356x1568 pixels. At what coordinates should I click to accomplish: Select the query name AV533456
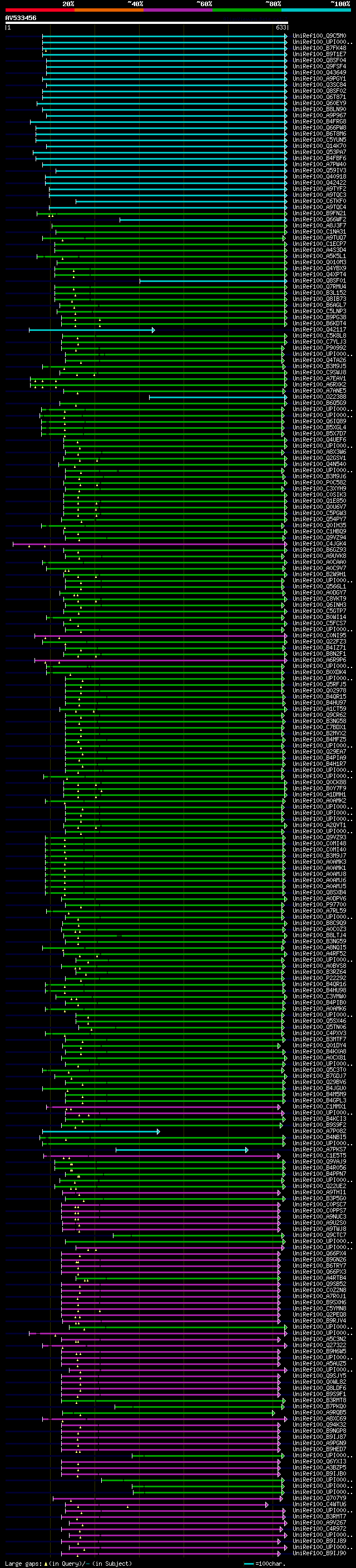pos(21,18)
